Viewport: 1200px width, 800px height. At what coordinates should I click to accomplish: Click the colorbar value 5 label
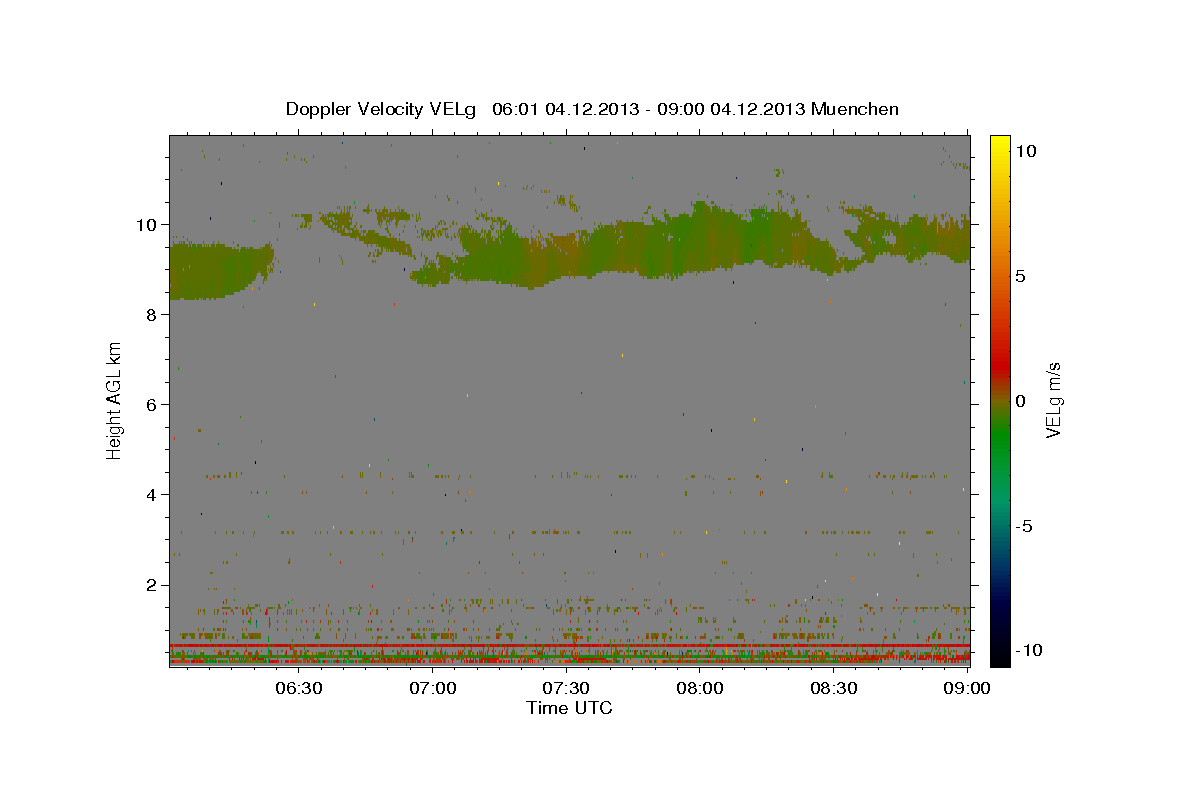click(x=1022, y=276)
